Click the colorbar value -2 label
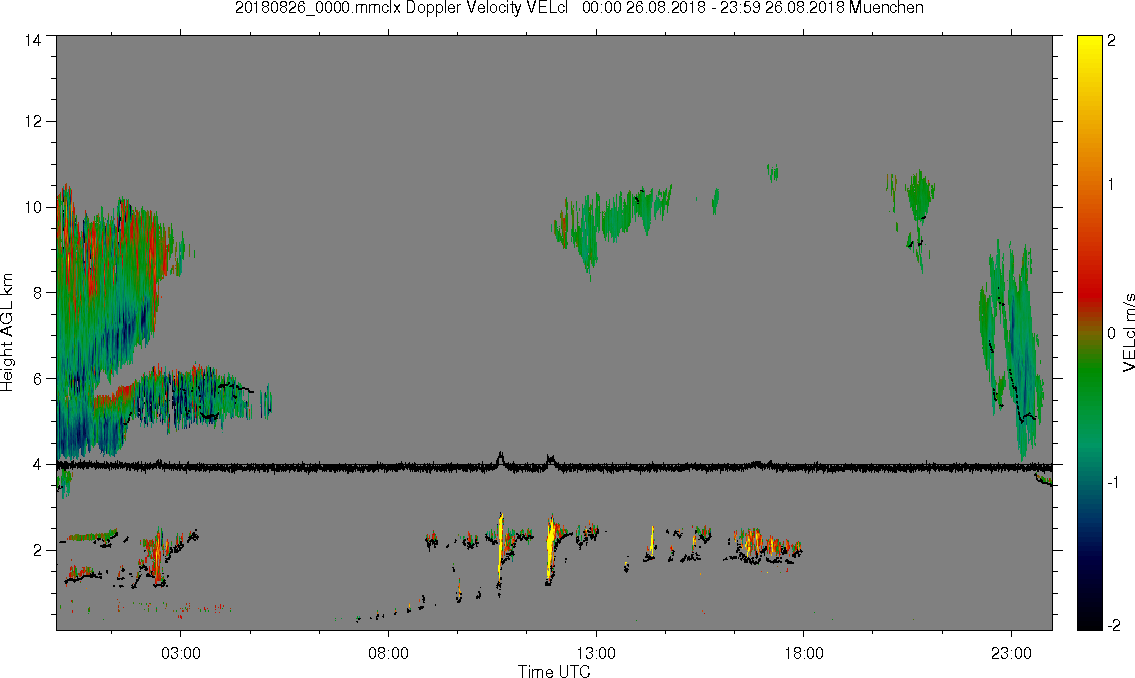 click(x=1113, y=625)
